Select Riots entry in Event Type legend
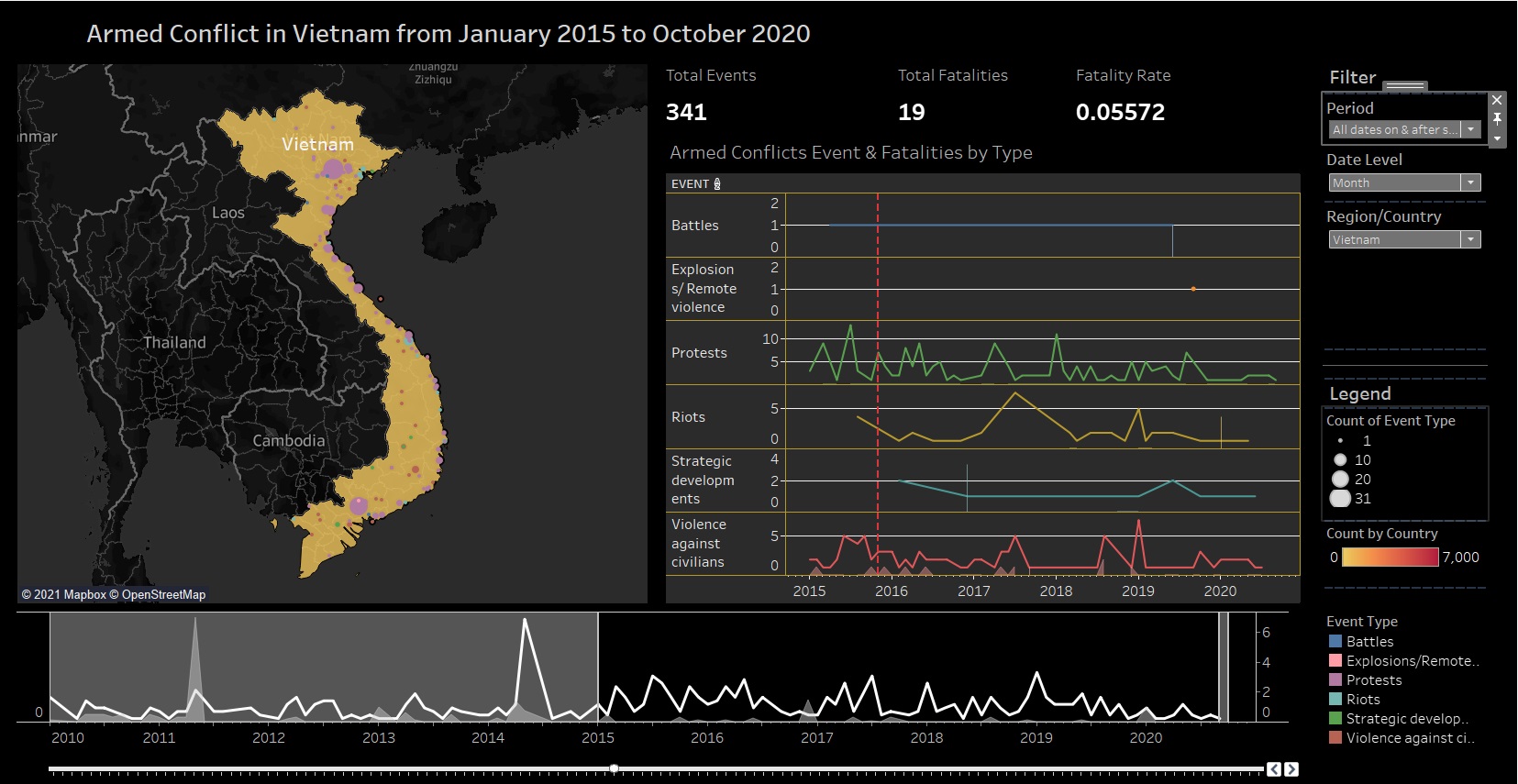 pyautogui.click(x=1363, y=700)
